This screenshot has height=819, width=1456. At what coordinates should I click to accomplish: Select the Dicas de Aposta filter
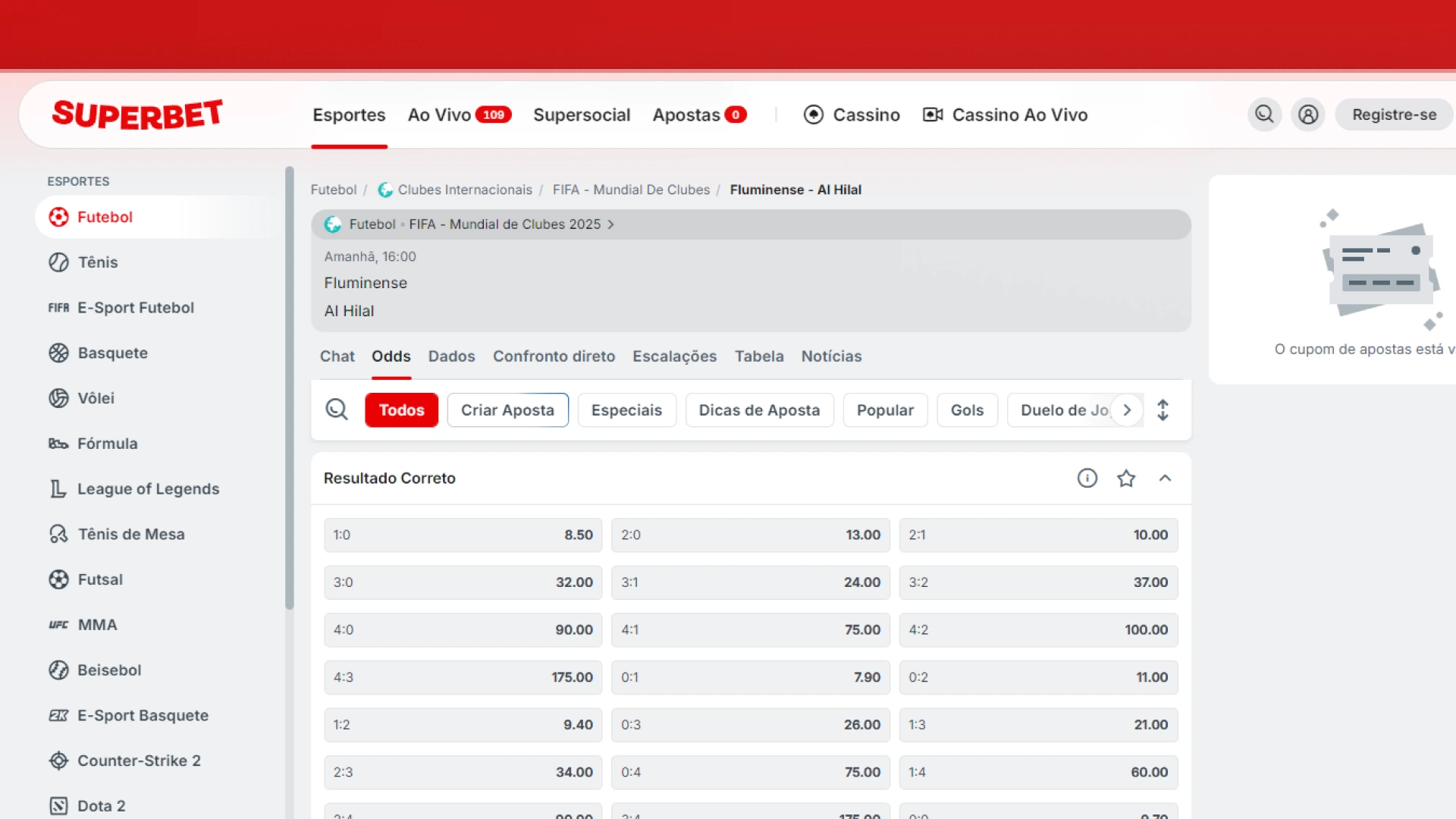759,410
